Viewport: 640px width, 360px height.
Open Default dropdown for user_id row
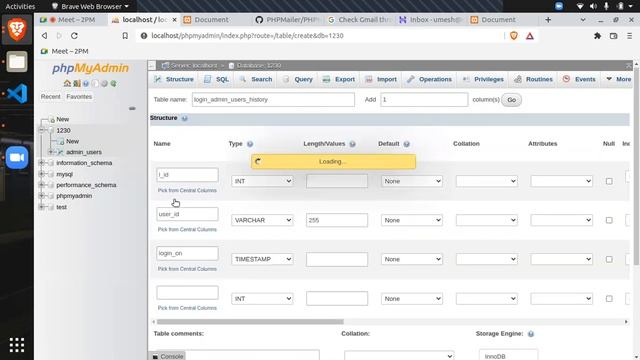coord(412,220)
